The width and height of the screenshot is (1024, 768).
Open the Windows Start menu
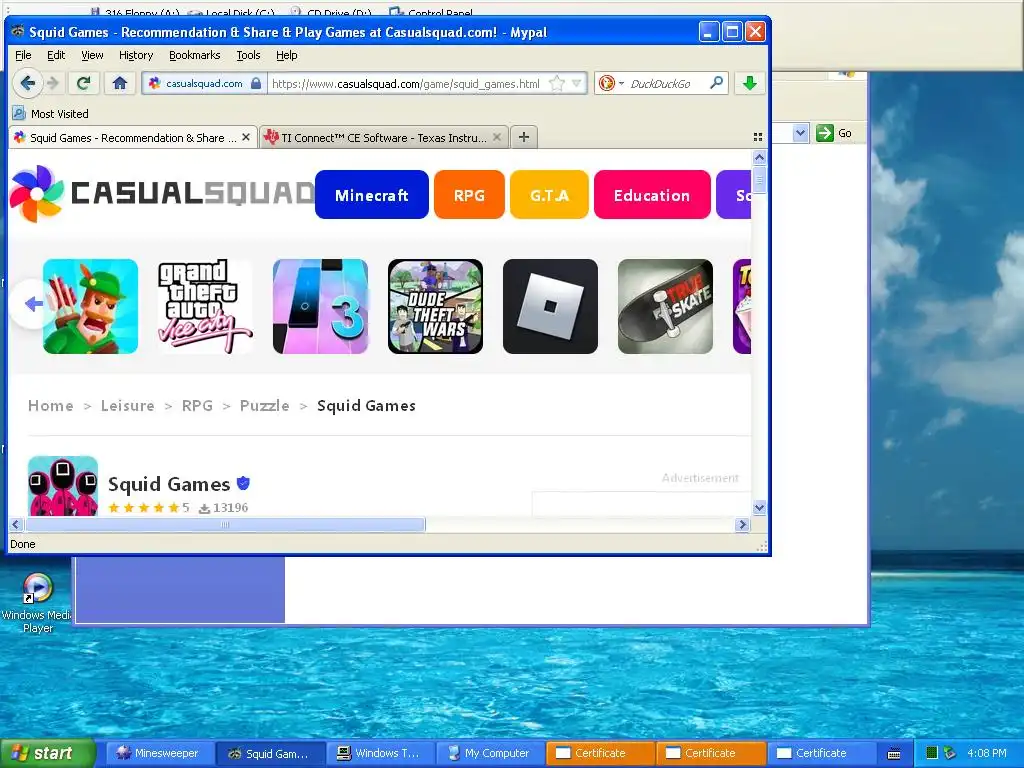47,753
